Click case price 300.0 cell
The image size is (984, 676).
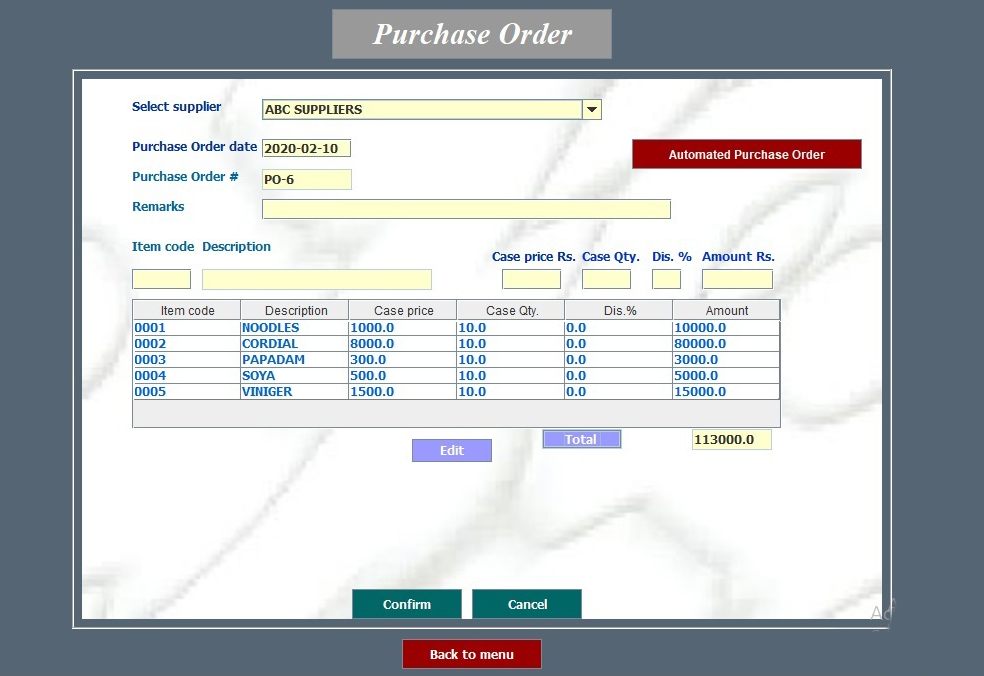(x=402, y=360)
